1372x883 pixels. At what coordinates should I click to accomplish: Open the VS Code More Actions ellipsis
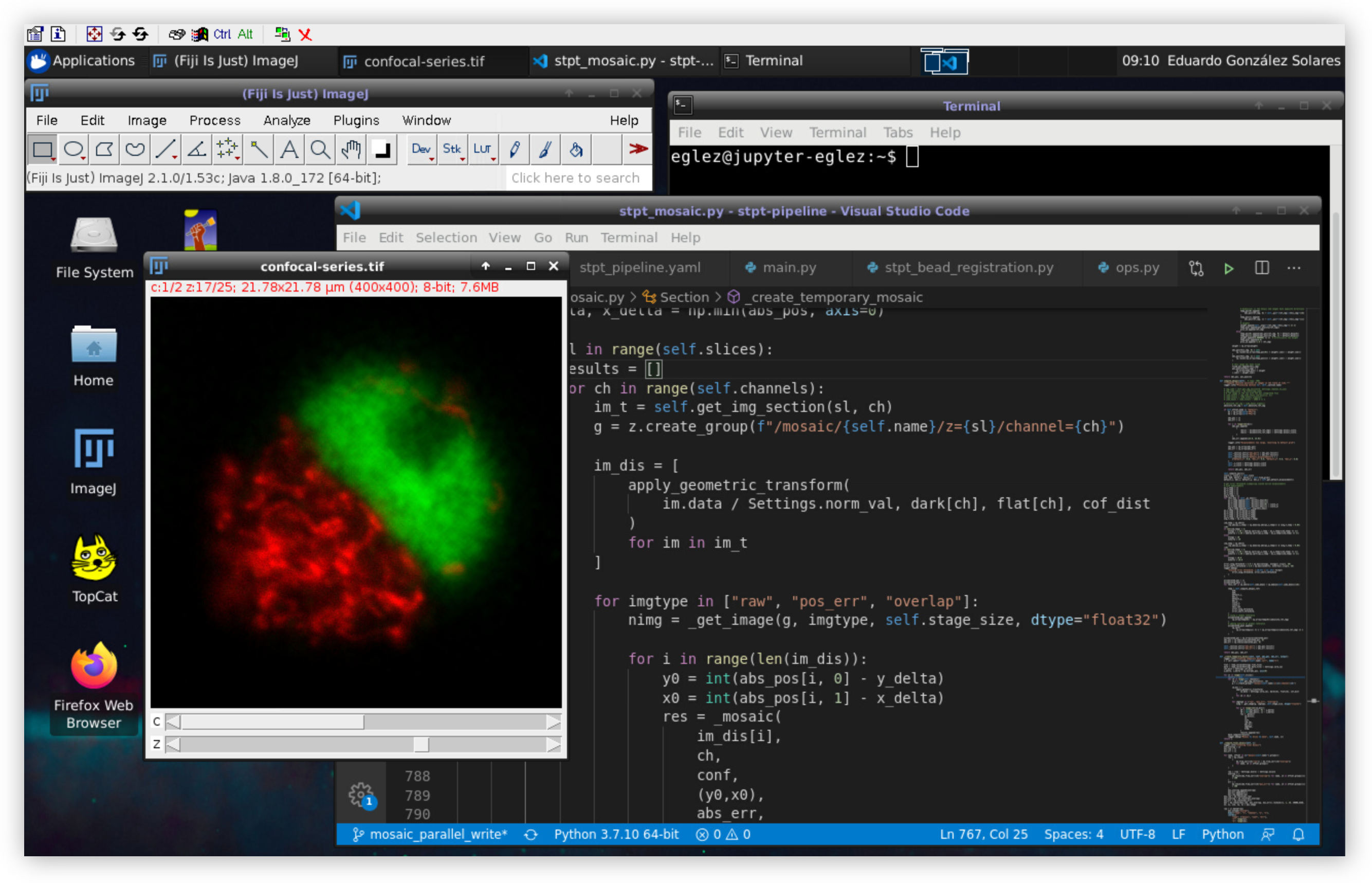(1293, 268)
